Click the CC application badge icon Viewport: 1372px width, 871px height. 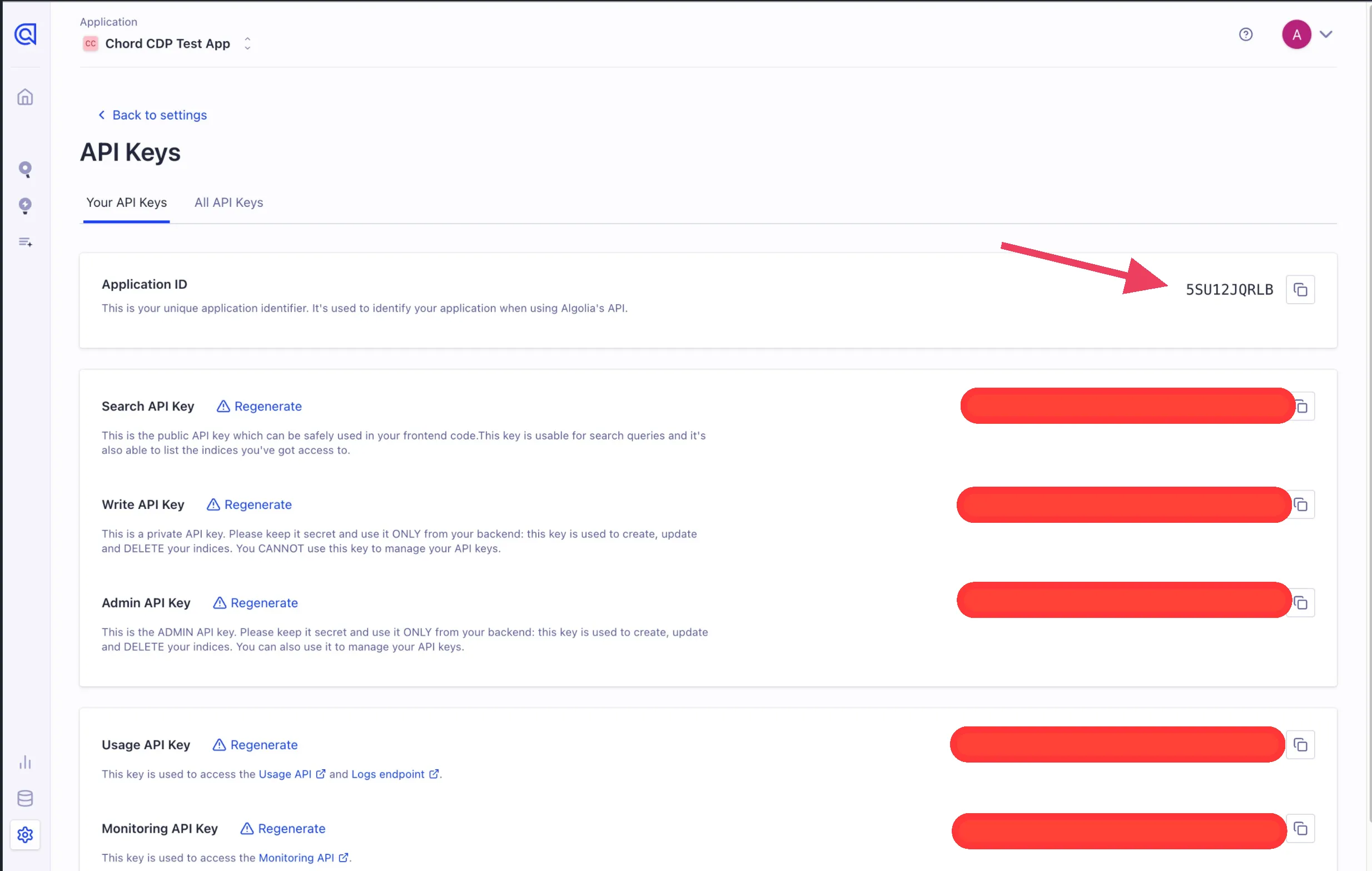pyautogui.click(x=90, y=43)
